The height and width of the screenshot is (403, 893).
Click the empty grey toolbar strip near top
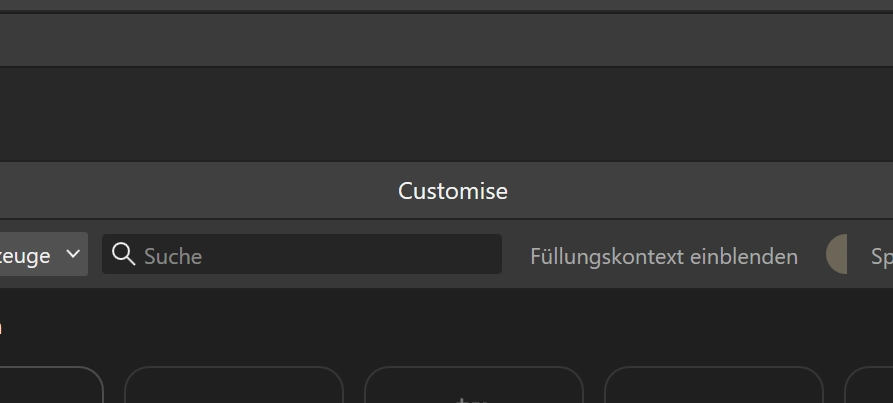pyautogui.click(x=446, y=41)
